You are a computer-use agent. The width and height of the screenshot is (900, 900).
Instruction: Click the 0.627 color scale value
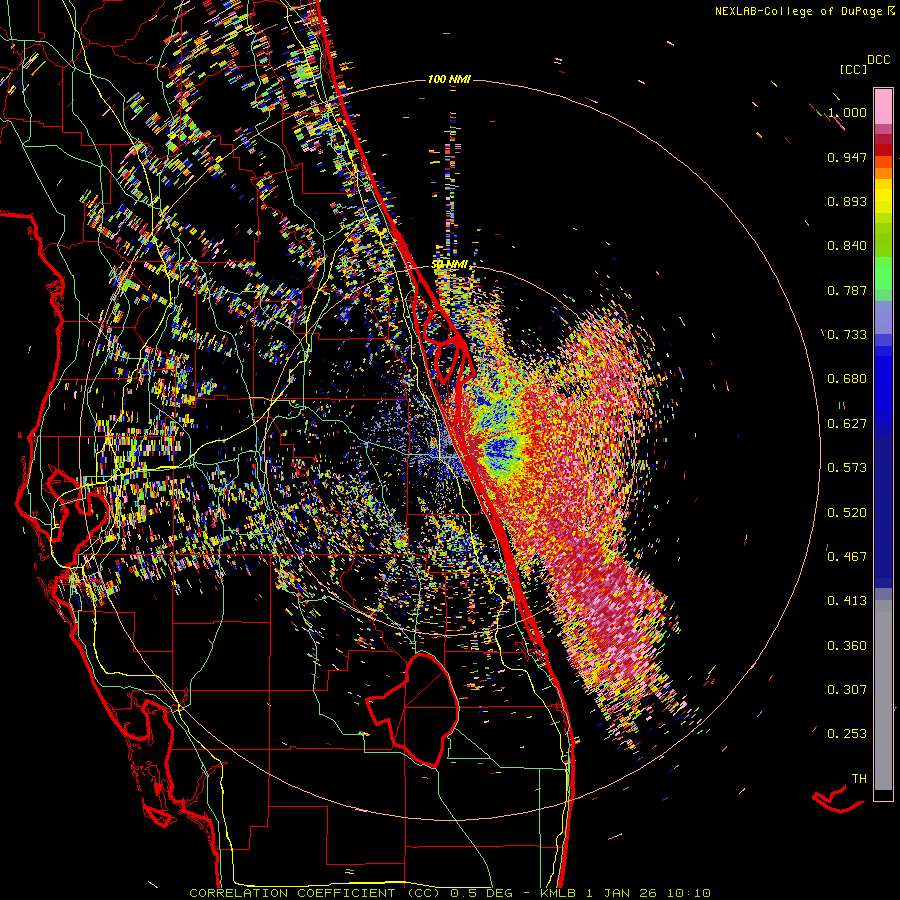(847, 424)
